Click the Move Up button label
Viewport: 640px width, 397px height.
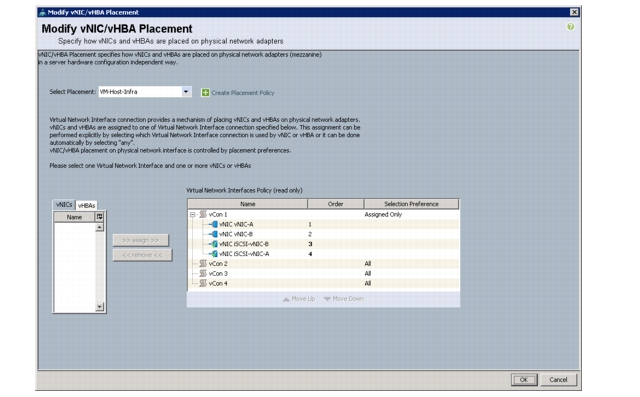[303, 299]
